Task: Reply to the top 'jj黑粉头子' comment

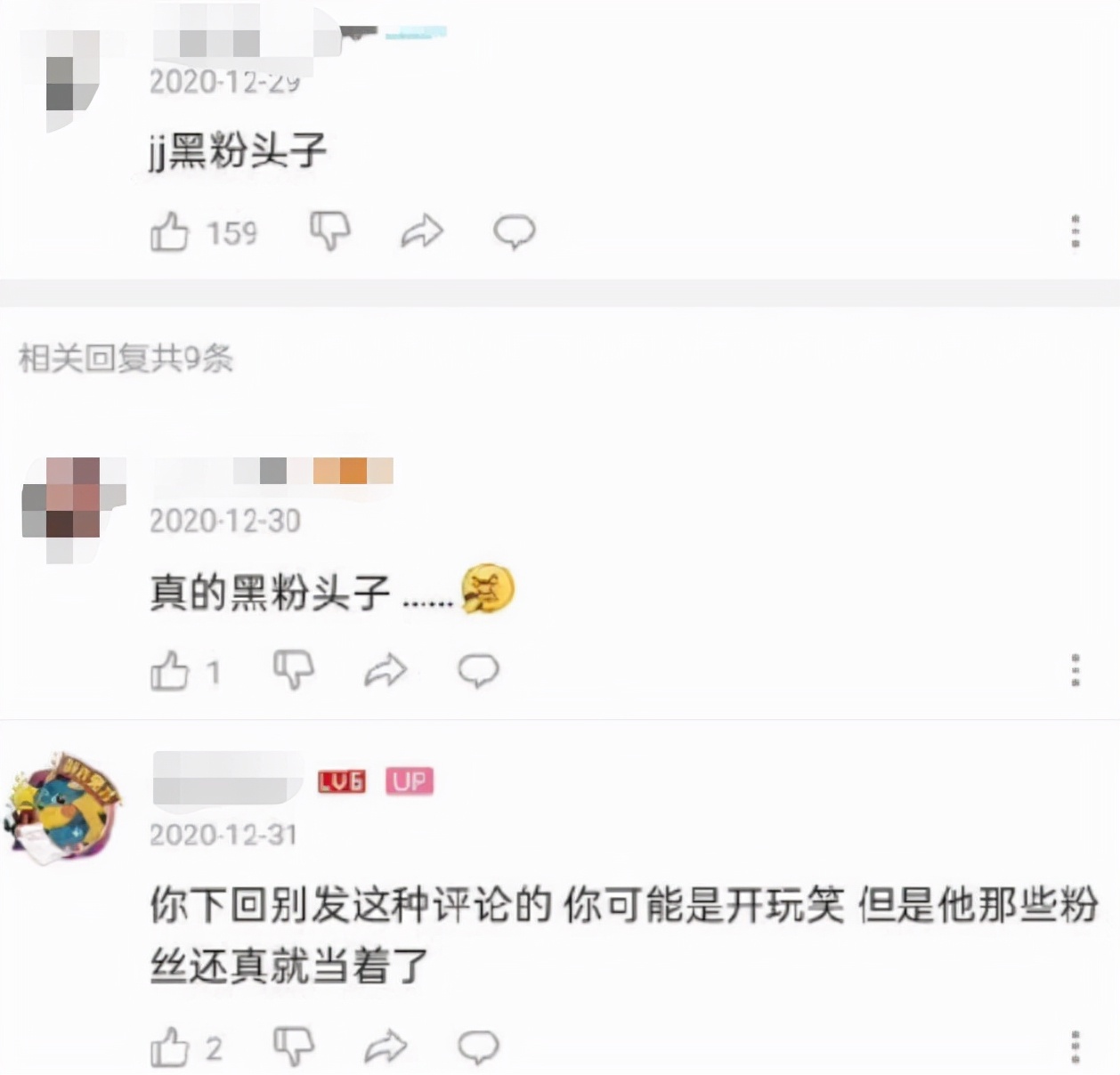Action: [x=515, y=232]
